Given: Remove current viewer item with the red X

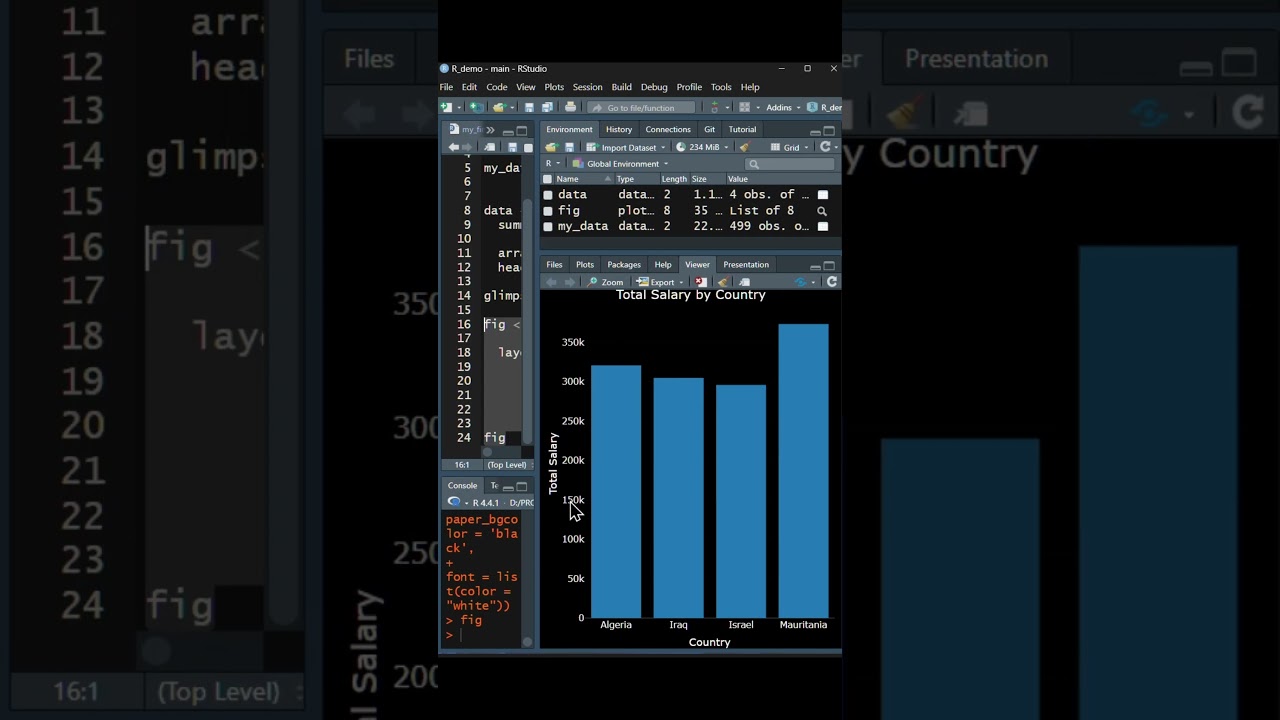Looking at the screenshot, I should [x=701, y=282].
